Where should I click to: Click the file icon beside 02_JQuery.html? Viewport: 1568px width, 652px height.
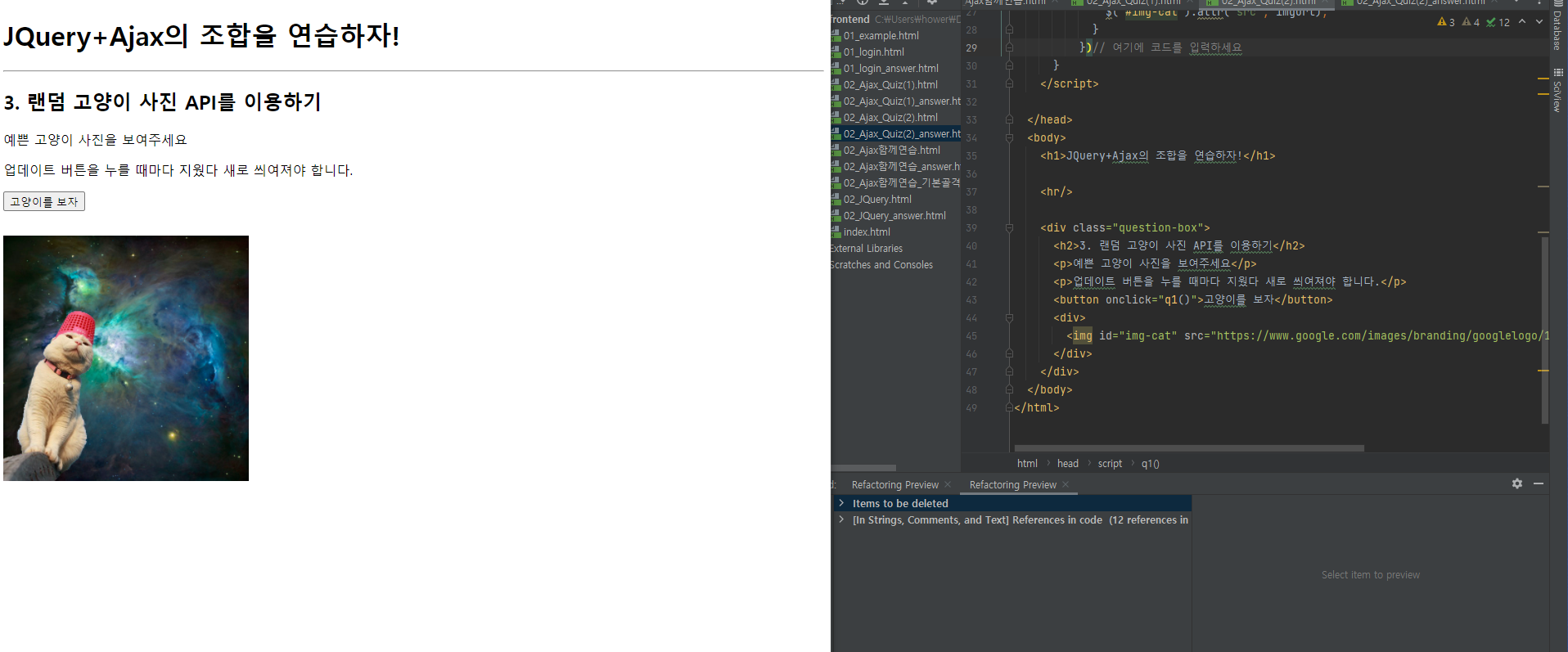[836, 200]
